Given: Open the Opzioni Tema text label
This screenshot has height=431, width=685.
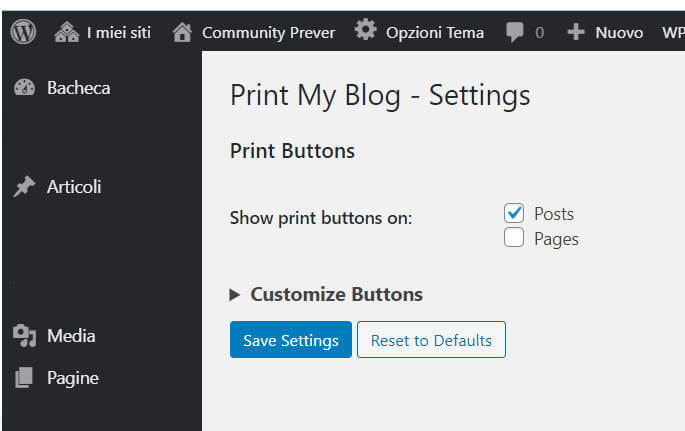Looking at the screenshot, I should coord(434,32).
